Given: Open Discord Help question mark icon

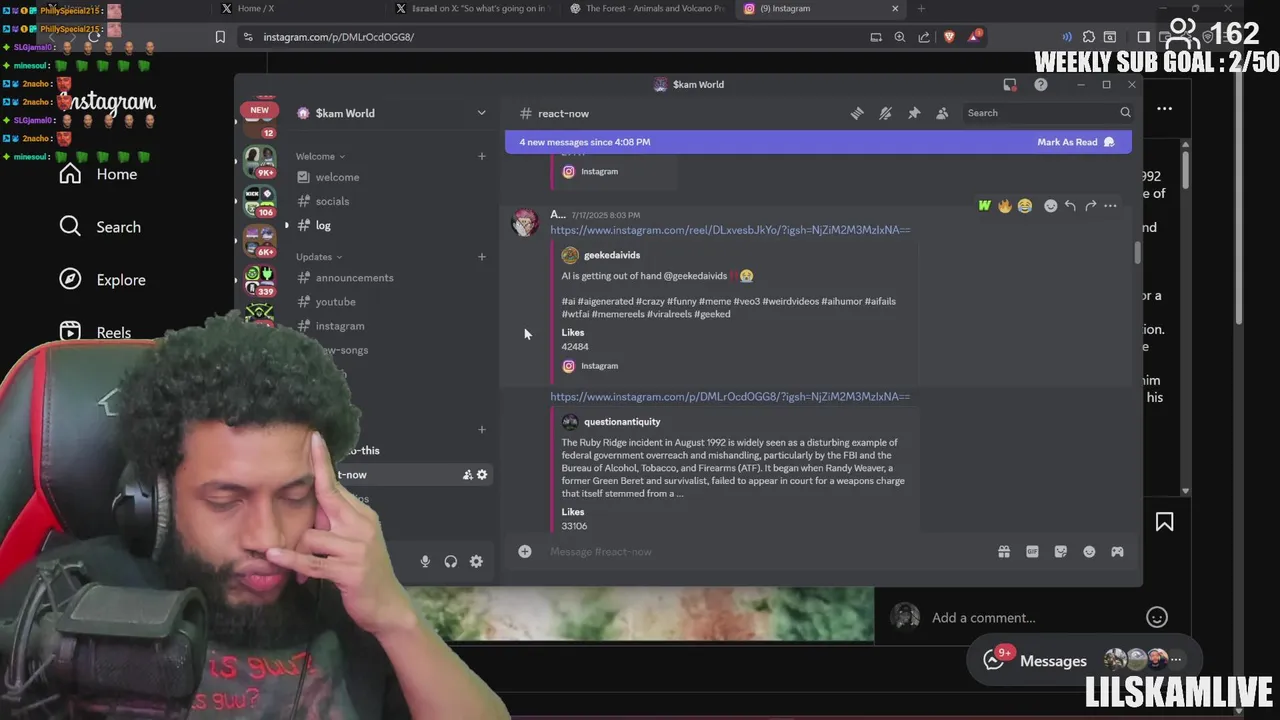Looking at the screenshot, I should point(1041,85).
